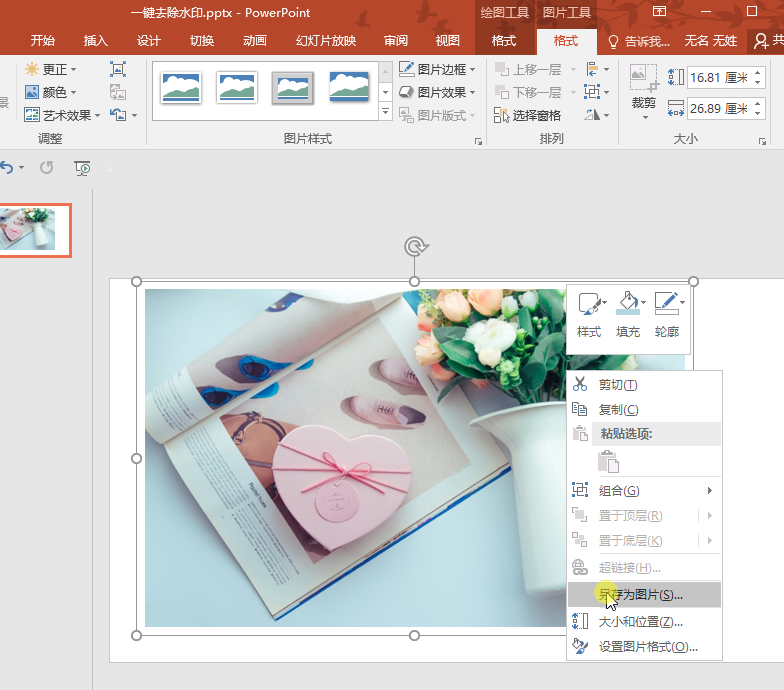Apply the fourth picture style thumbnail
The height and width of the screenshot is (690, 784).
[x=349, y=88]
